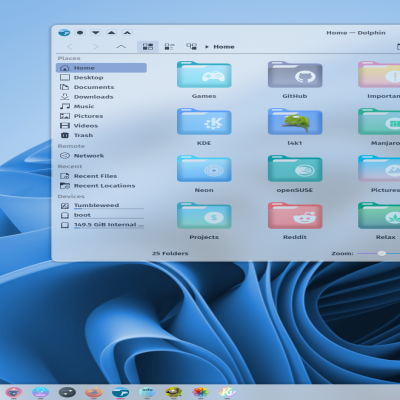The height and width of the screenshot is (400, 400).
Task: Select Downloads in Places panel
Action: tap(101, 97)
